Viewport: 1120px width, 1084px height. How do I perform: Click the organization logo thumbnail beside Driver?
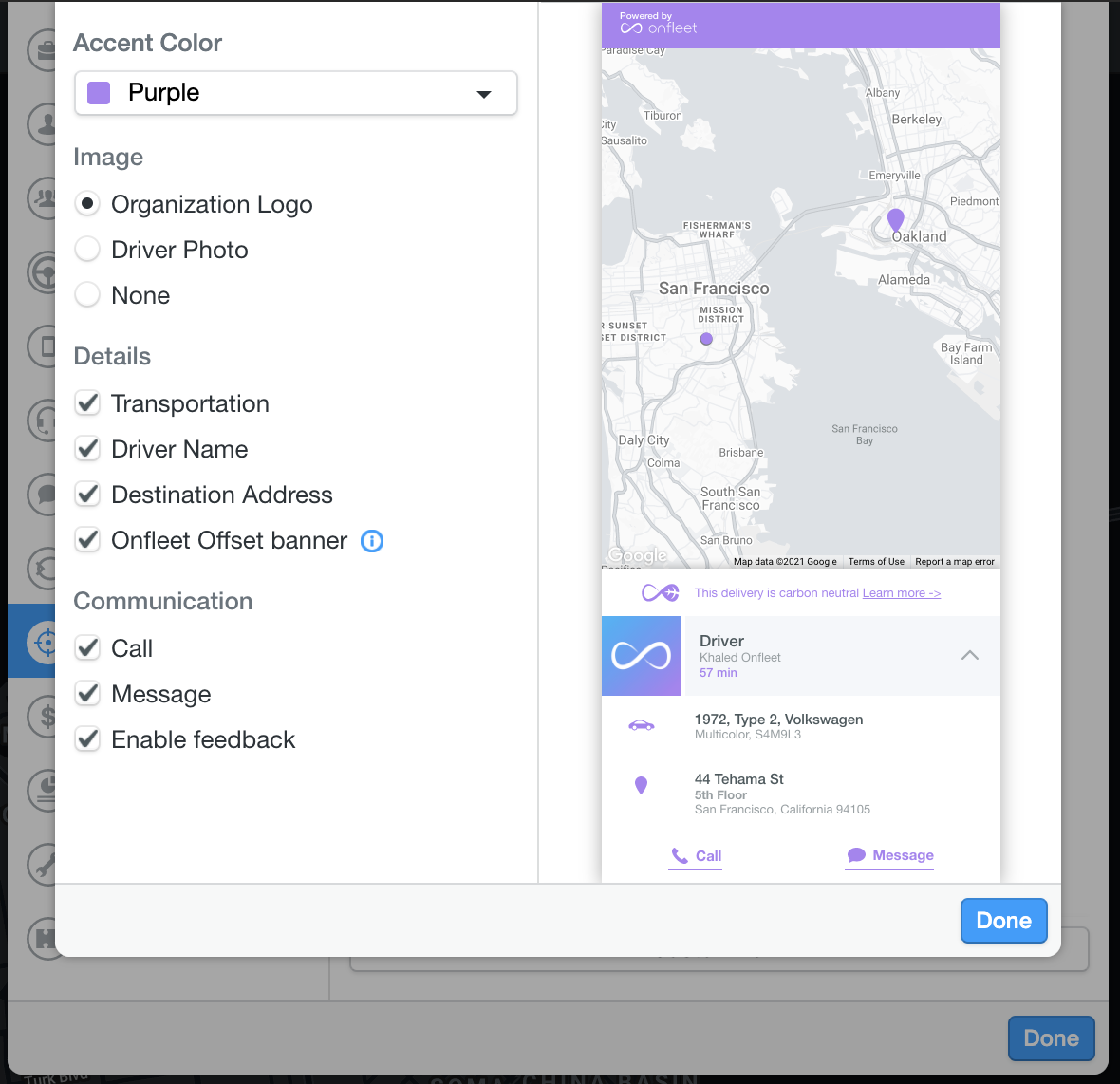click(642, 656)
